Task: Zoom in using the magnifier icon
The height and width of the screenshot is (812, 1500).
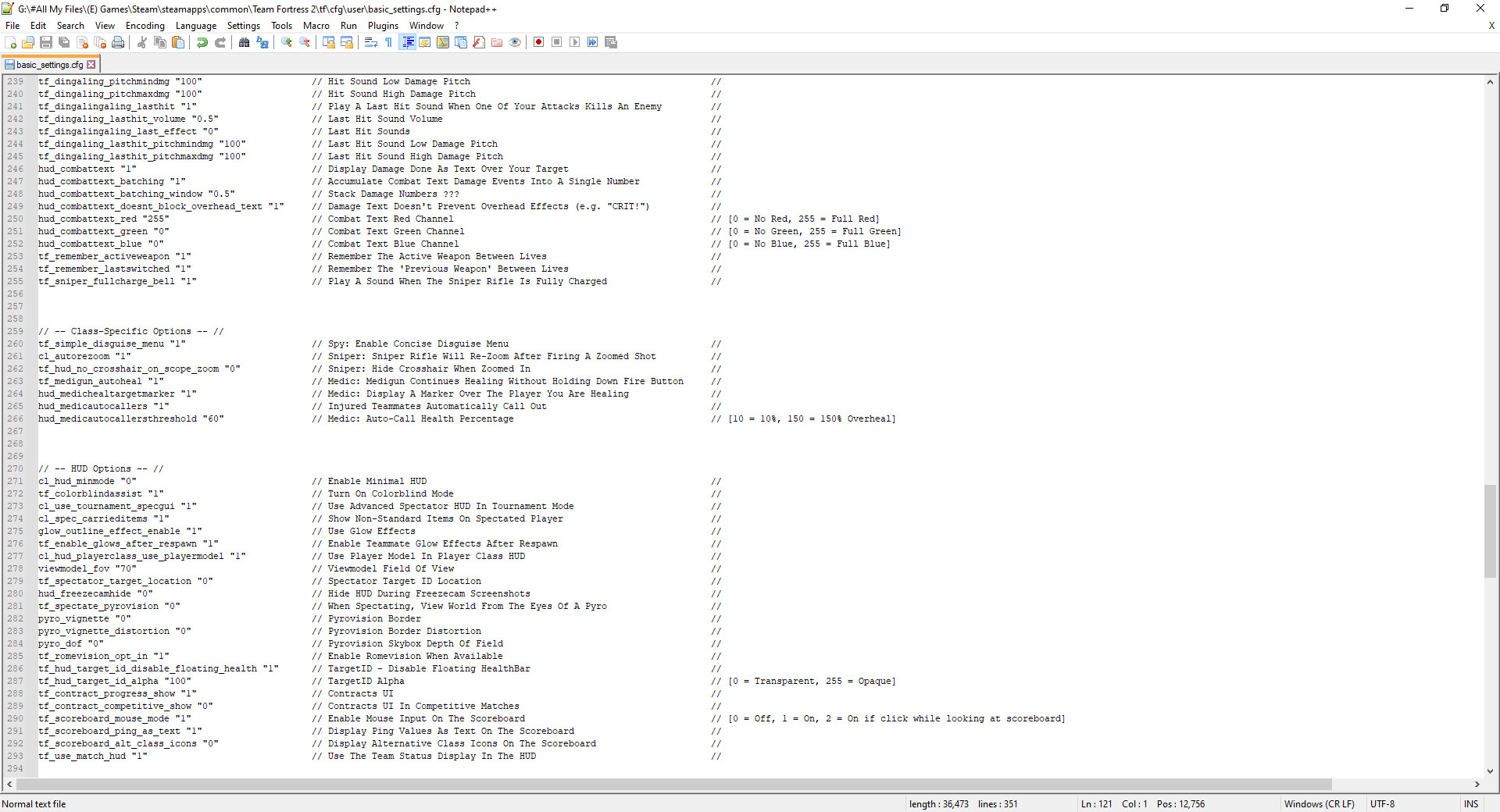Action: point(284,42)
